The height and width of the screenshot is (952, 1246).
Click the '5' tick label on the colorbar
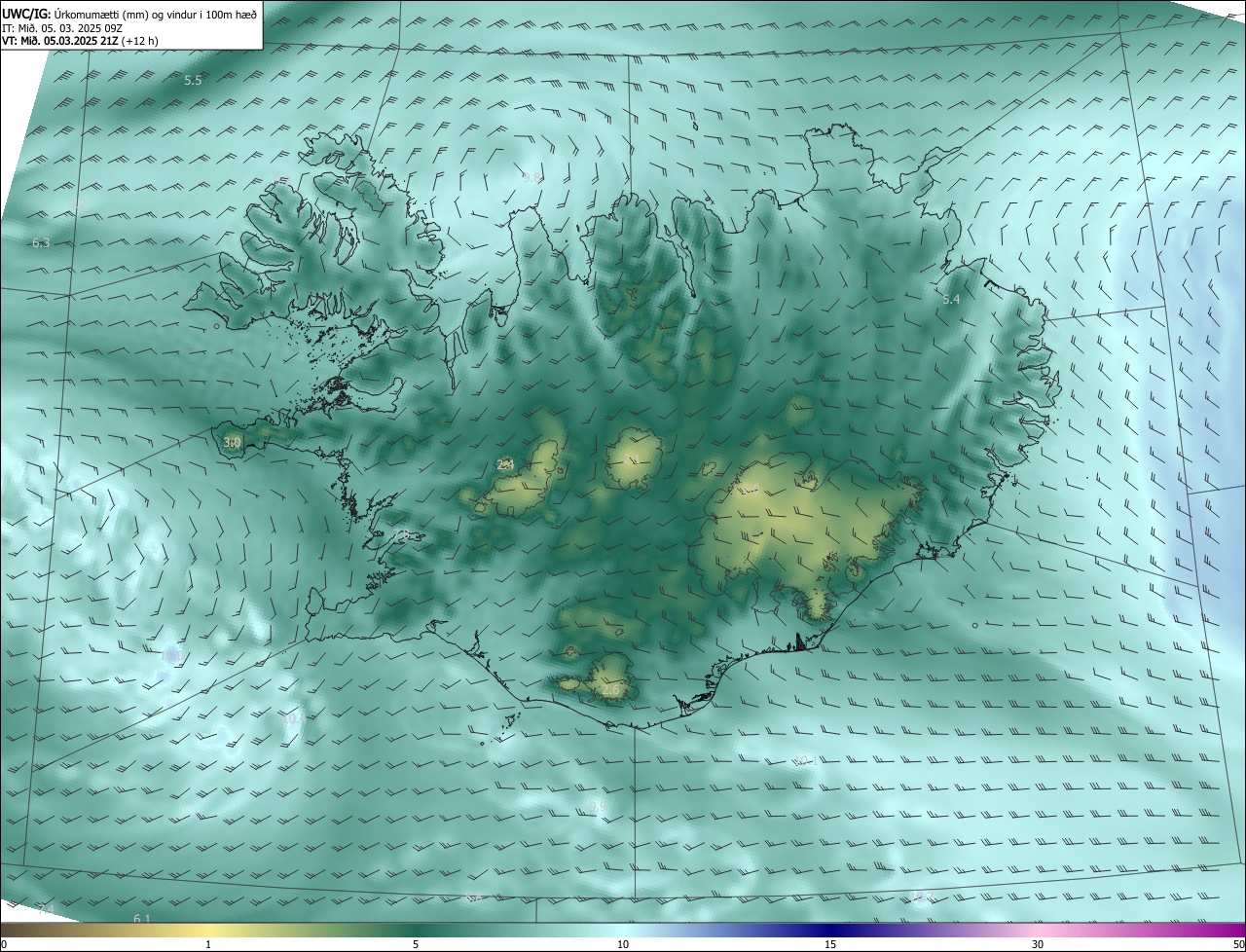coord(416,944)
